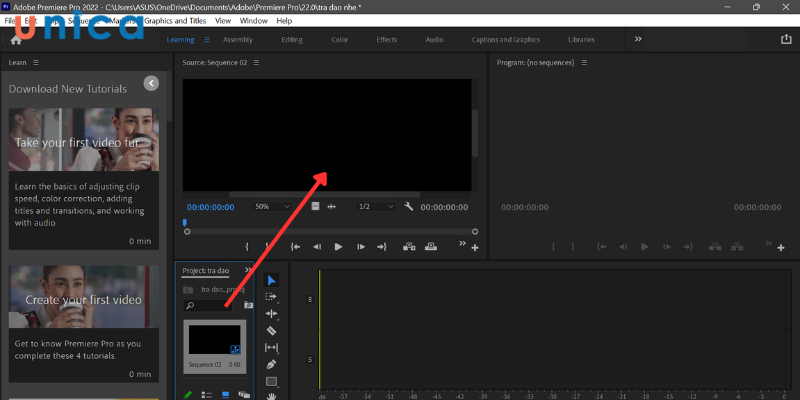This screenshot has width=800, height=400.
Task: Select the Ripple Edit tool
Action: 271,314
